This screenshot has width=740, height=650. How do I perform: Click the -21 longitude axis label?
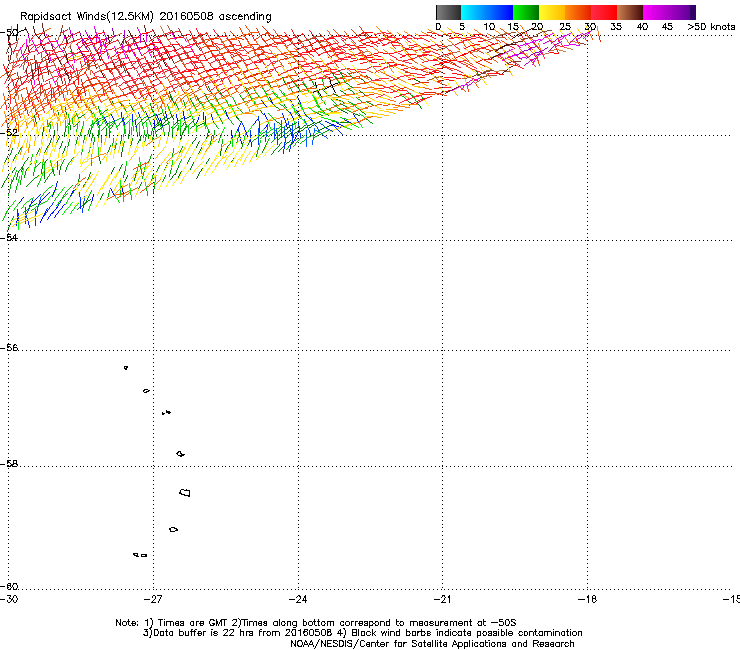(443, 599)
